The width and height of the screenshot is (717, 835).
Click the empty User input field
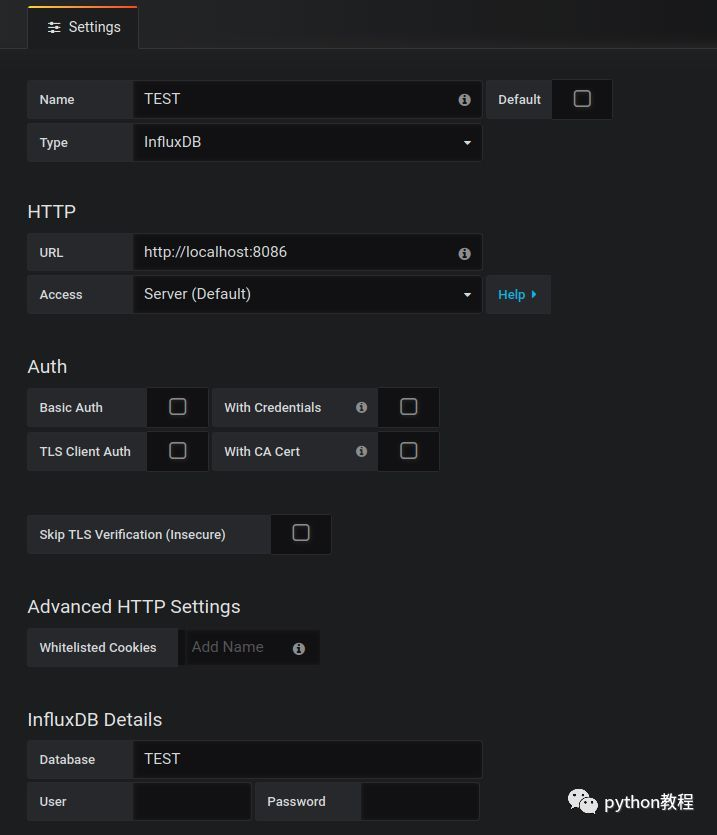click(x=192, y=801)
